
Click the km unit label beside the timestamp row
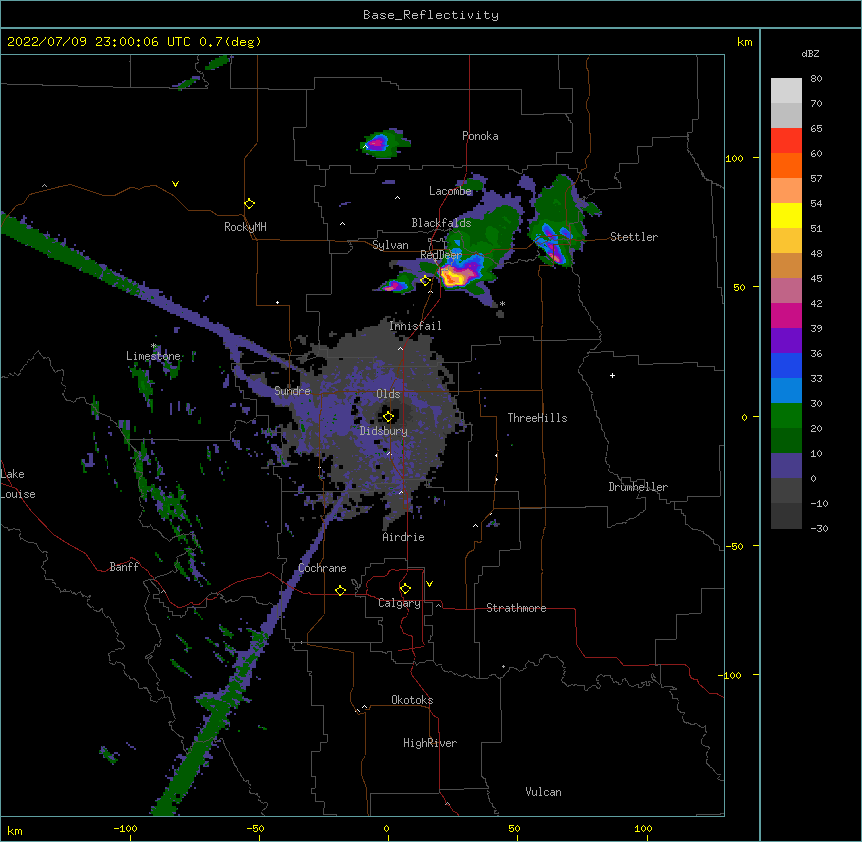[745, 42]
